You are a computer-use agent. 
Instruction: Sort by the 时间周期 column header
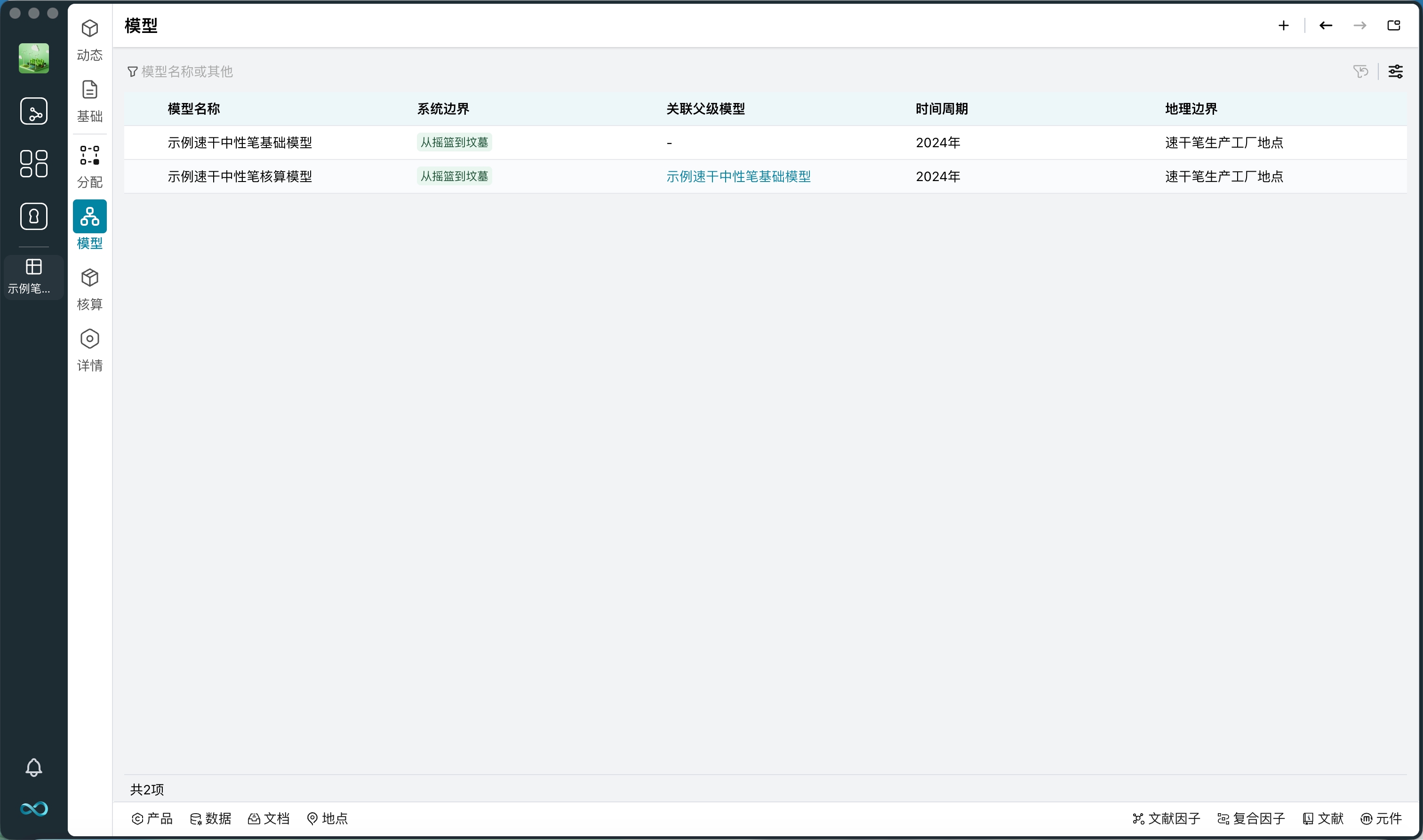pos(941,109)
